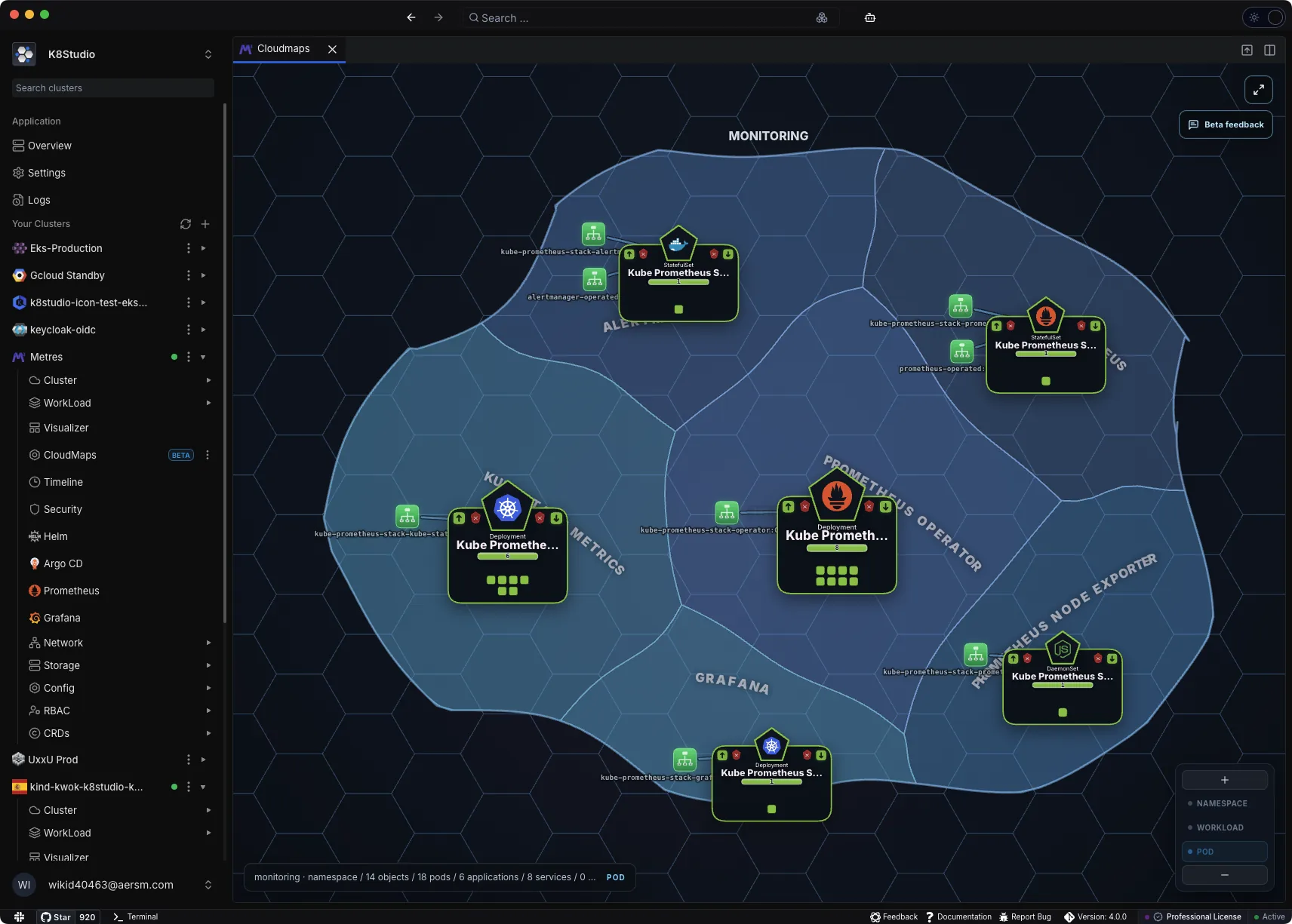Viewport: 1292px width, 924px height.
Task: Toggle the light/dark theme switch
Action: [x=1264, y=17]
